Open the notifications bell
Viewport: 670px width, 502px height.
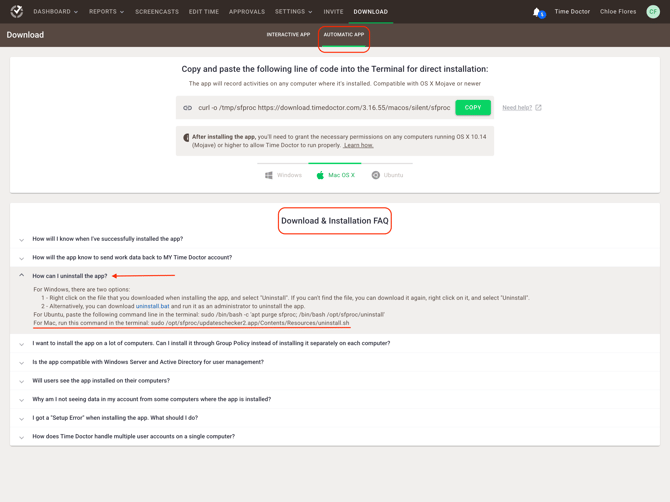click(x=538, y=12)
